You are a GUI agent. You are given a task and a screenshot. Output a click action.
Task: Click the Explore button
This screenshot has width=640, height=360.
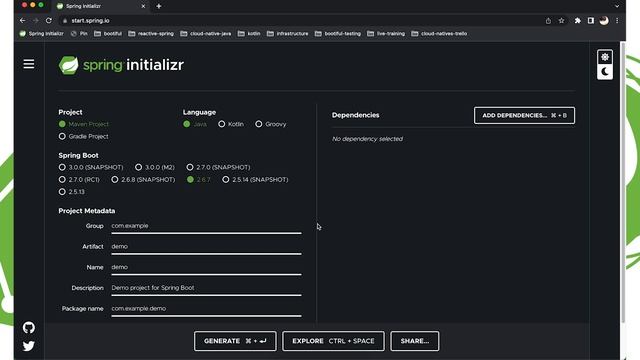(x=333, y=341)
